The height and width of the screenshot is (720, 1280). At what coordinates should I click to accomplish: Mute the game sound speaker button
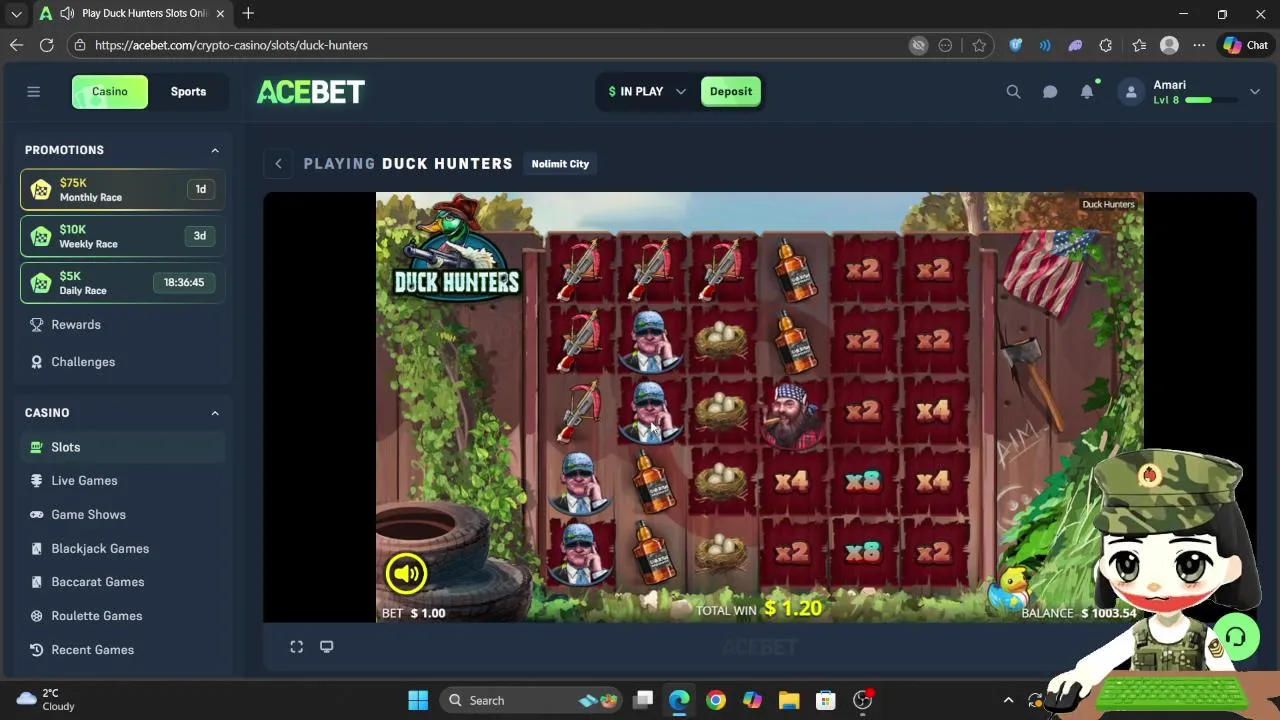click(406, 573)
